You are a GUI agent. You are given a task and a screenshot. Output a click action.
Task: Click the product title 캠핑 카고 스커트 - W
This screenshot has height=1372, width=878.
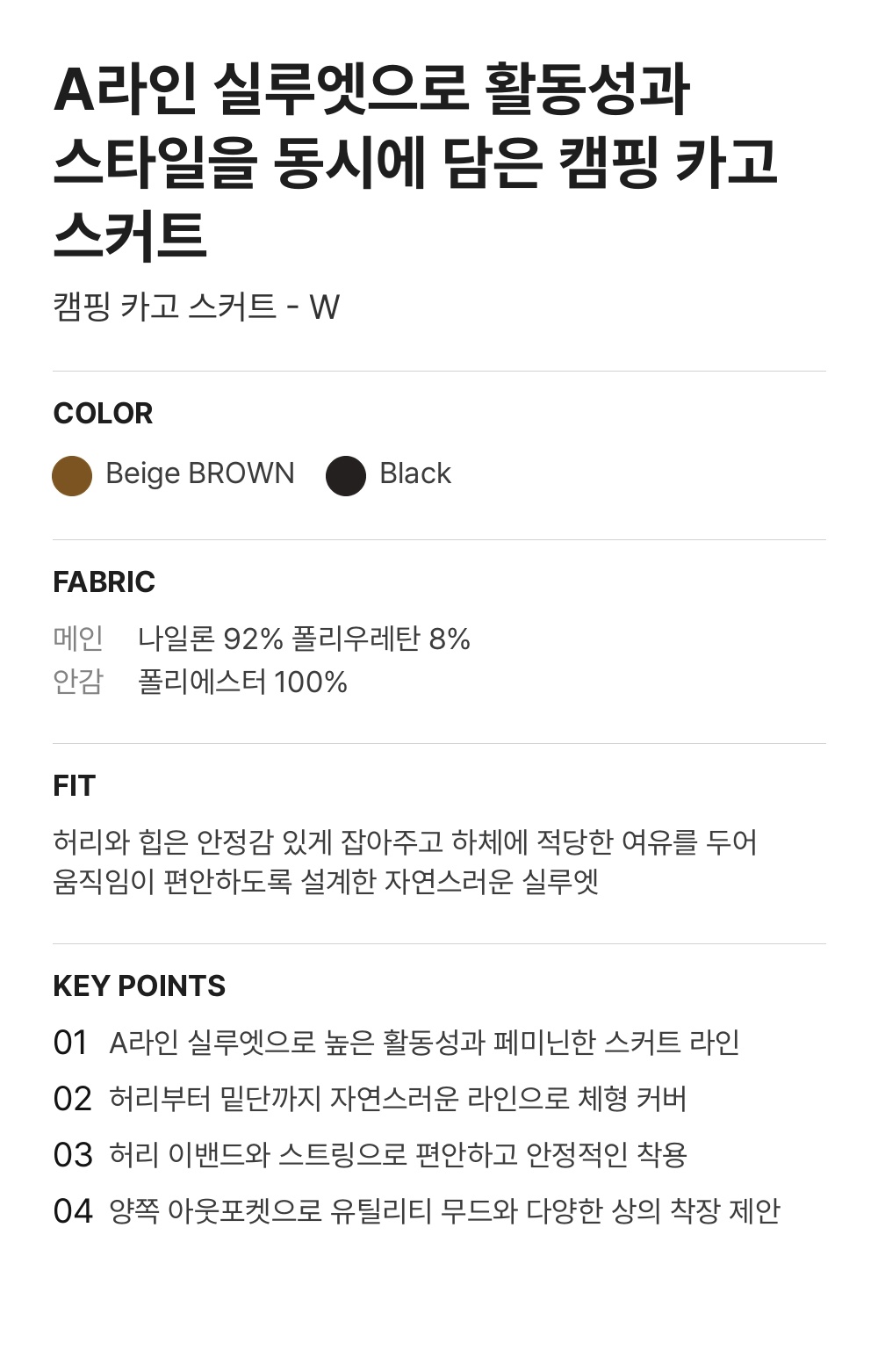(196, 307)
